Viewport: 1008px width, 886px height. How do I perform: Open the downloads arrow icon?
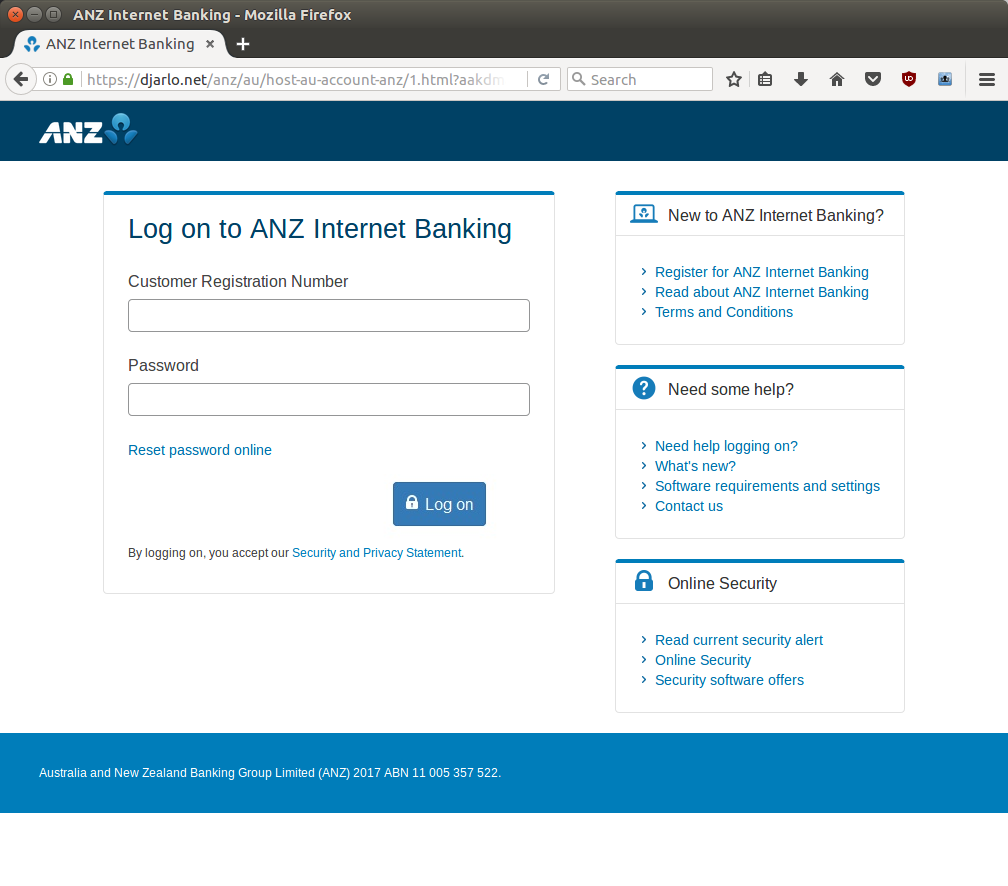tap(800, 79)
